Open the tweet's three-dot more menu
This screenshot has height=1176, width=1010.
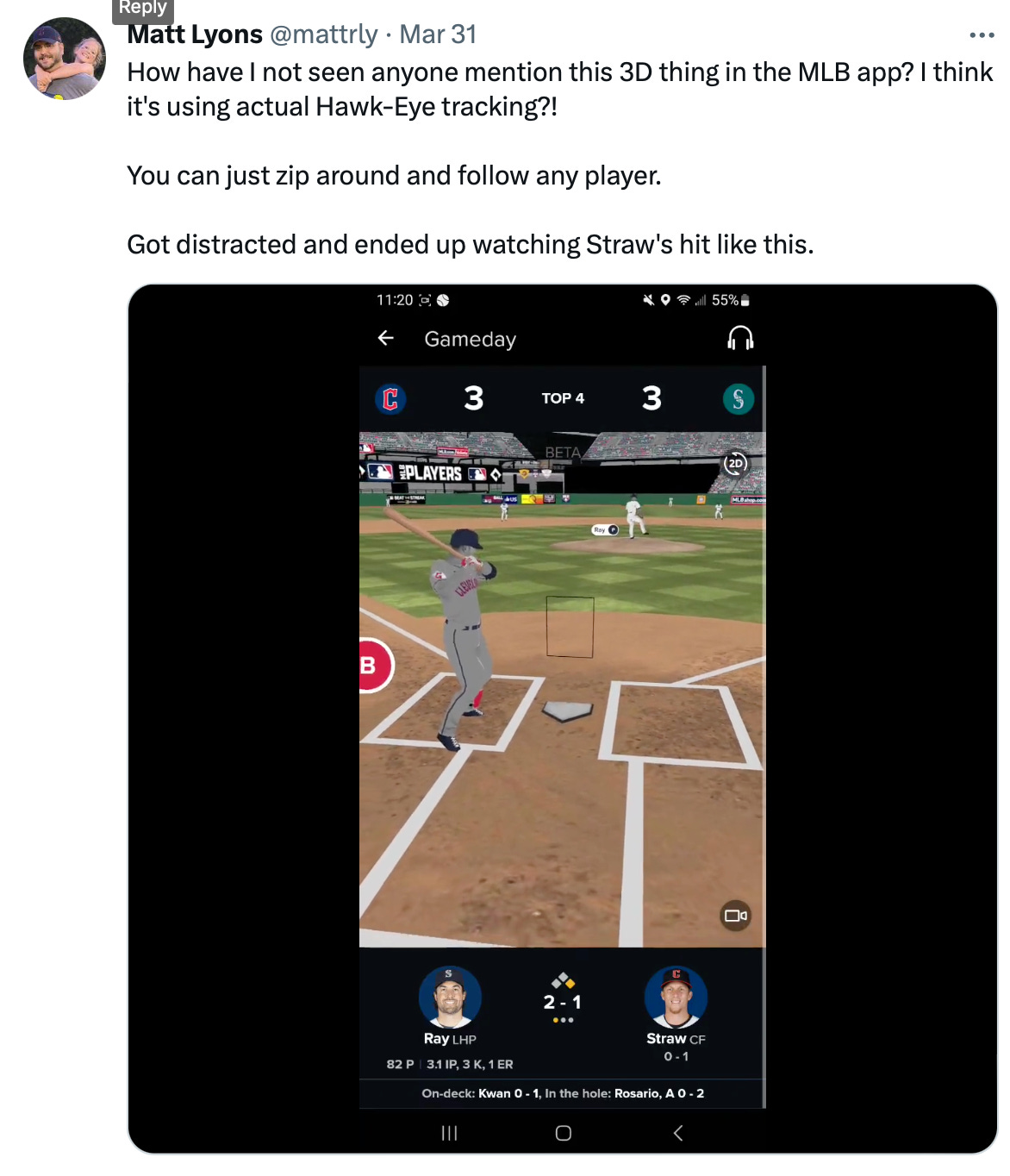click(982, 35)
